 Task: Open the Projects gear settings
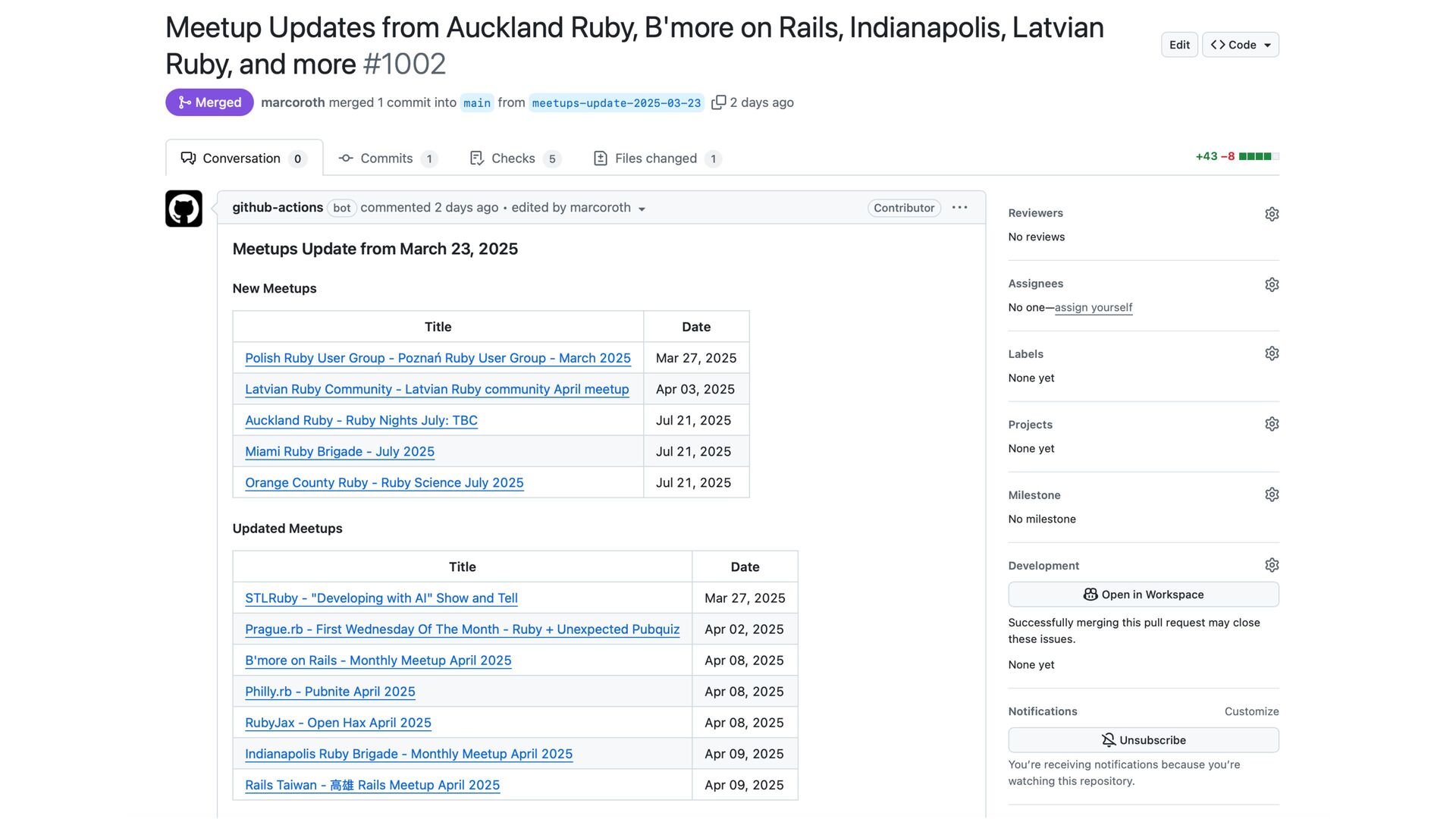1272,424
